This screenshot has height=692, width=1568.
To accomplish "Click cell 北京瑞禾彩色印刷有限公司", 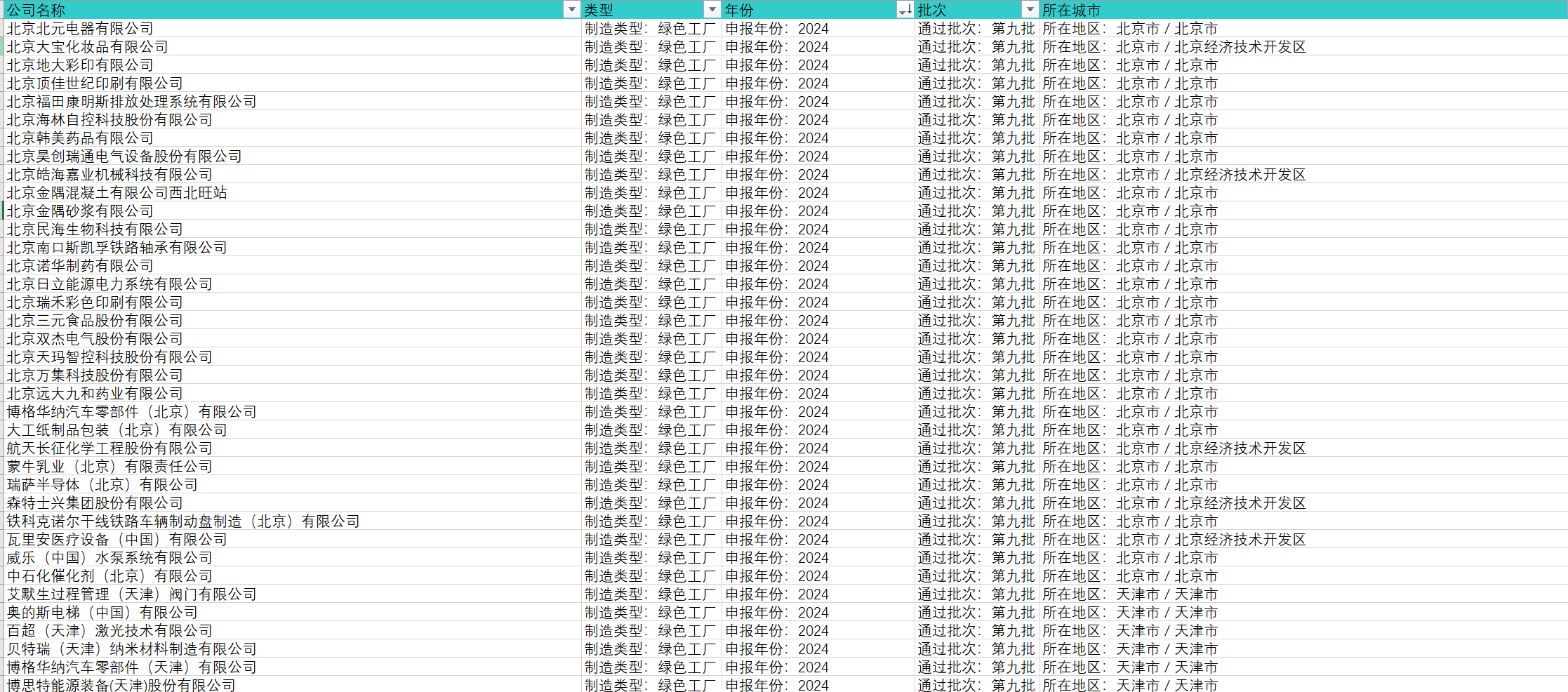I will tap(293, 302).
